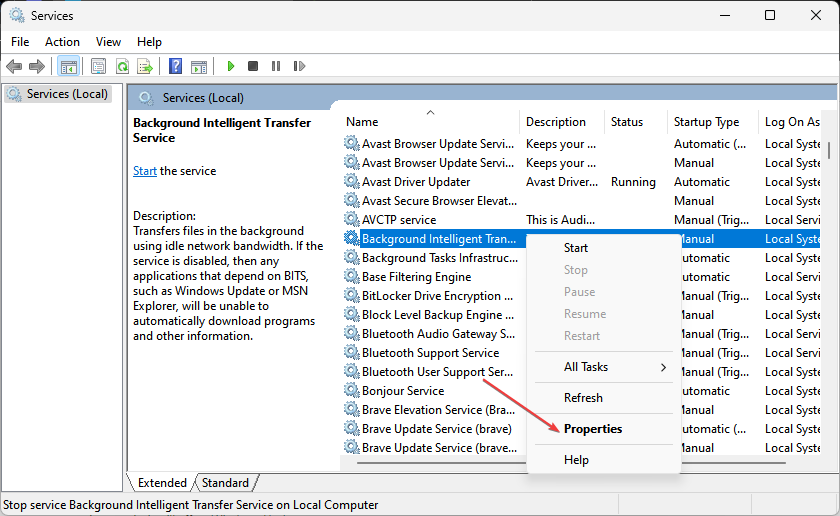
Task: Switch to the Extended tab
Action: pos(162,483)
